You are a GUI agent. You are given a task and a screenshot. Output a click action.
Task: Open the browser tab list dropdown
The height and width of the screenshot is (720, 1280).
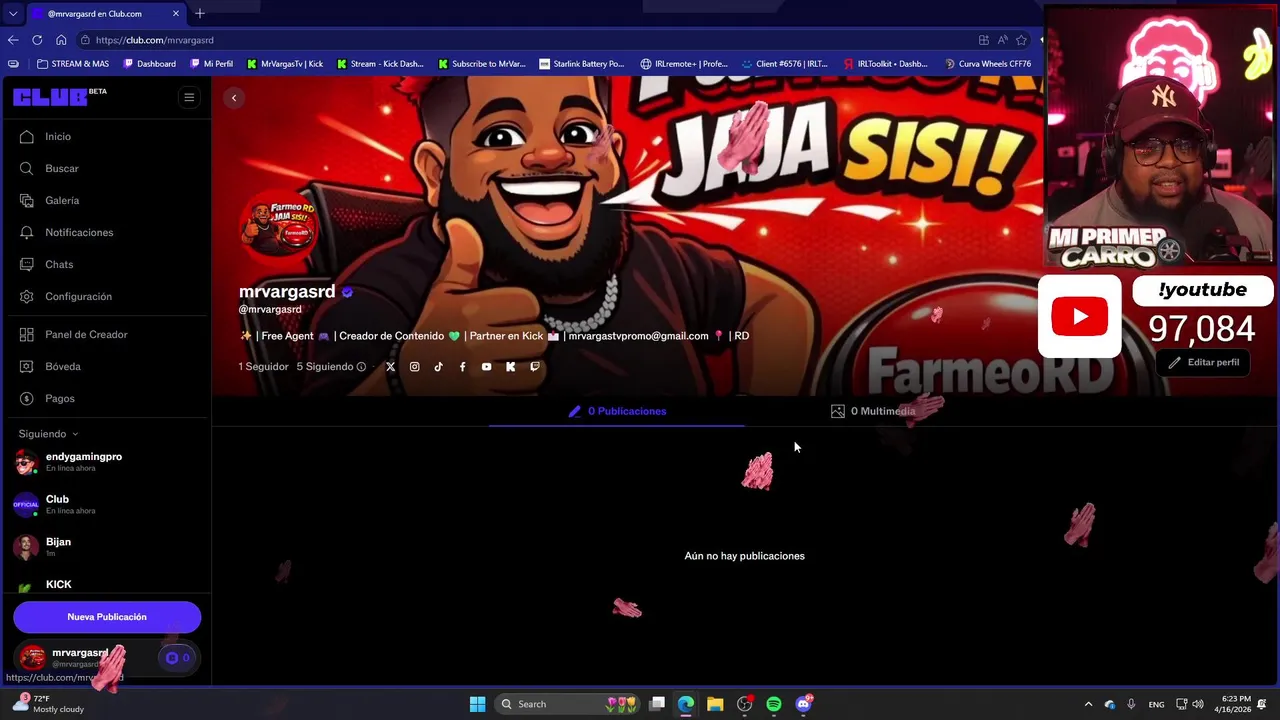(12, 13)
